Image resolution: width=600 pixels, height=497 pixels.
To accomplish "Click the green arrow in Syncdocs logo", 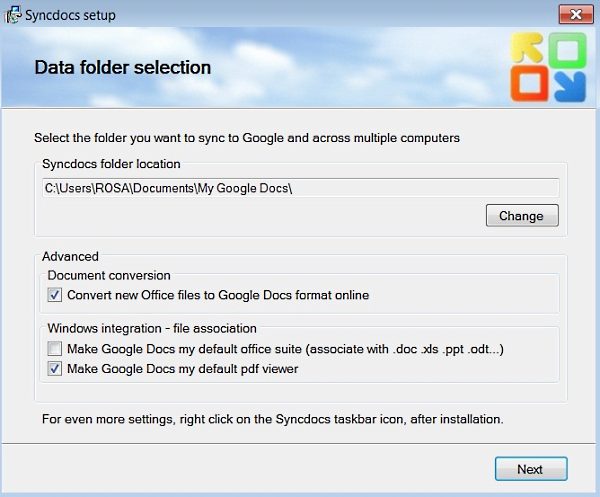I will (565, 50).
